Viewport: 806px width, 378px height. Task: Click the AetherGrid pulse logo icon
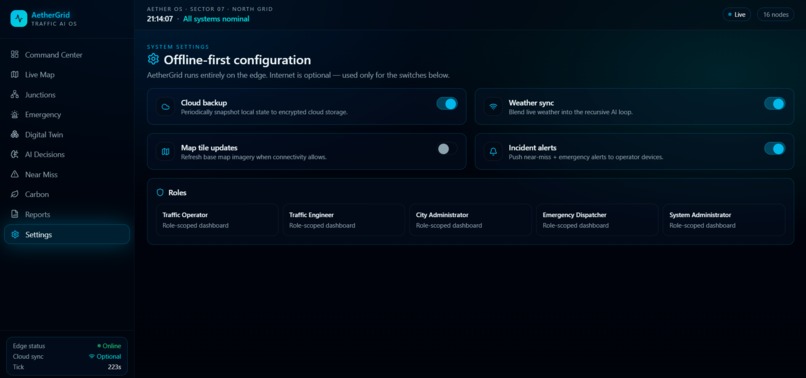19,19
